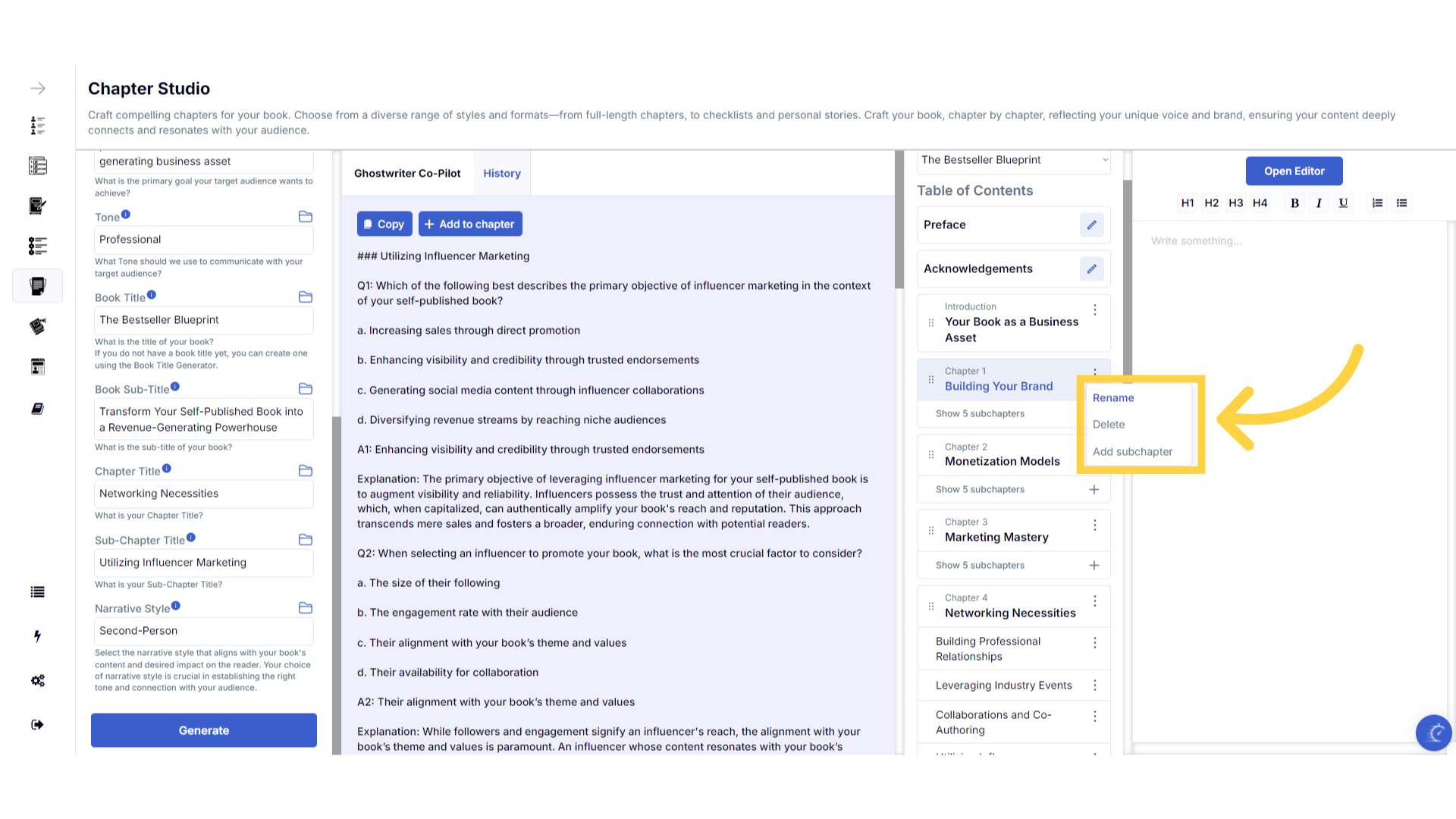Open The Bestseller Blueprint book dropdown
Screen dimensions: 1456x819
pyautogui.click(x=1013, y=160)
